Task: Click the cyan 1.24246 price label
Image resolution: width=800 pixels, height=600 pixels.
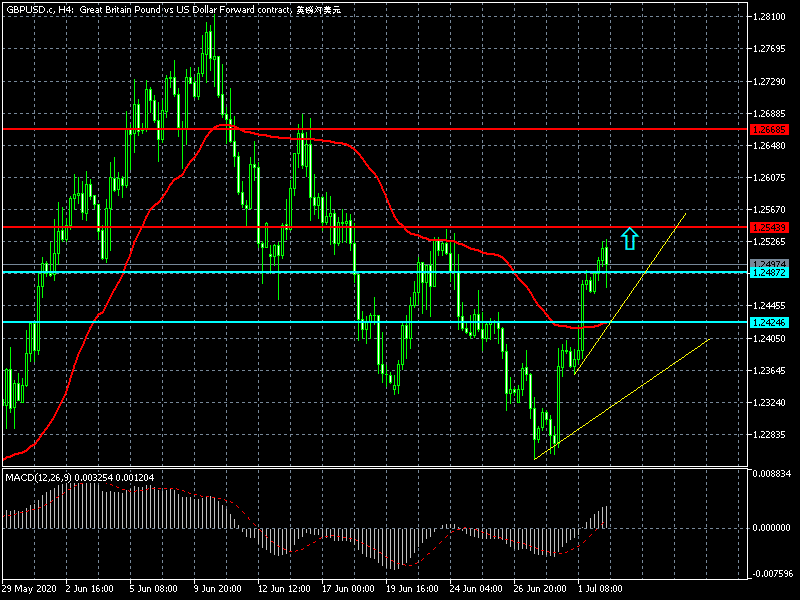Action: click(x=769, y=322)
